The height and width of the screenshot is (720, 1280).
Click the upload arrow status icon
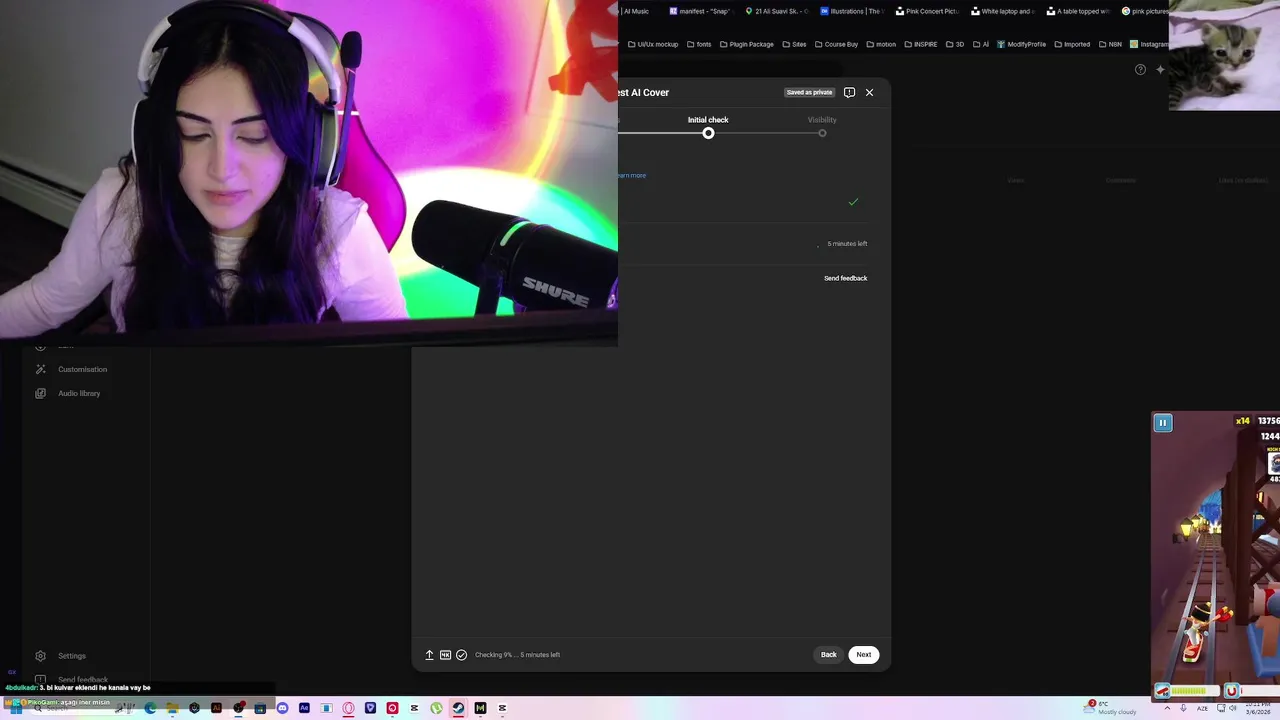[430, 655]
